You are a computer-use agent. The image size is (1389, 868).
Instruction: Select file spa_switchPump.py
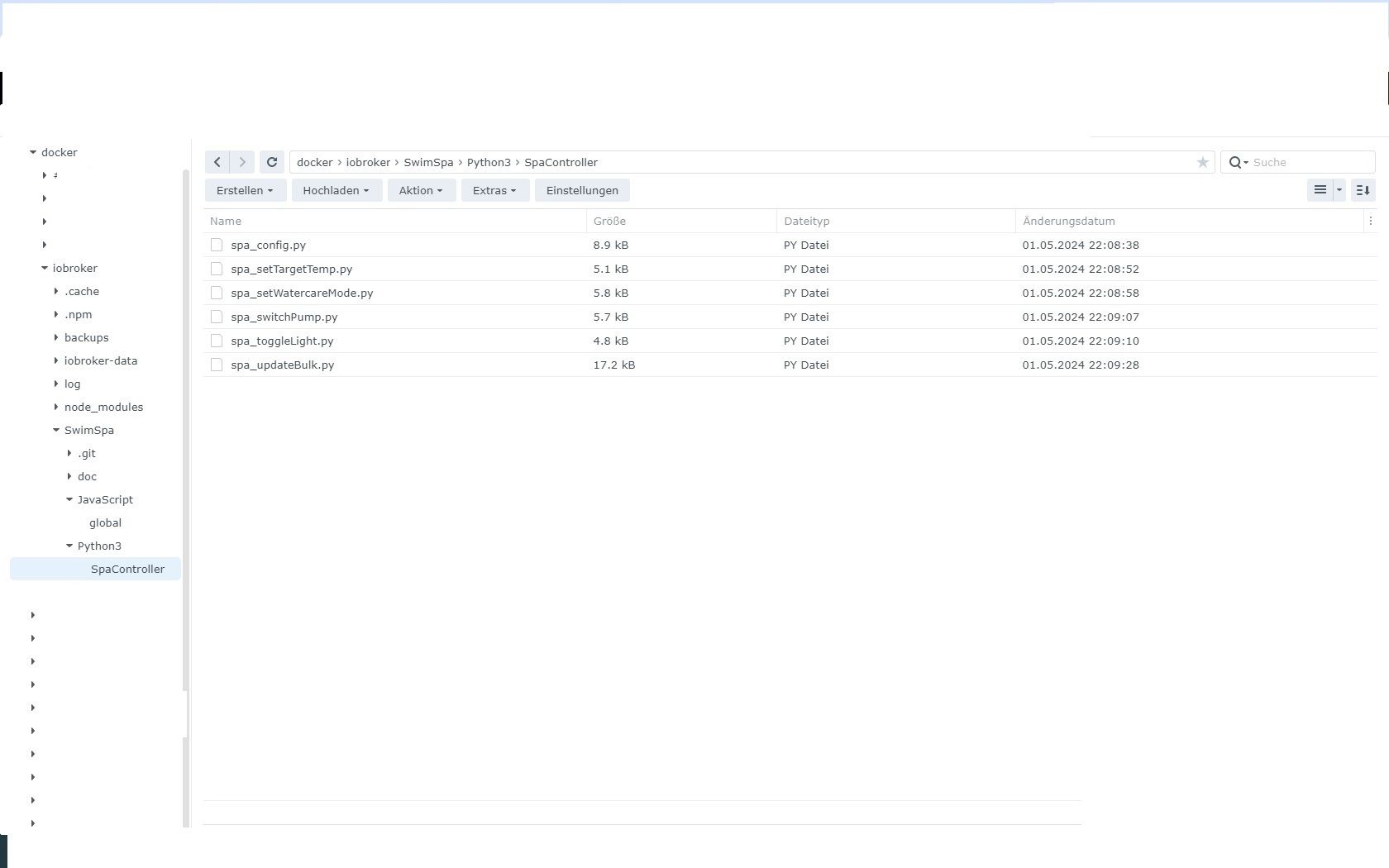coord(284,317)
